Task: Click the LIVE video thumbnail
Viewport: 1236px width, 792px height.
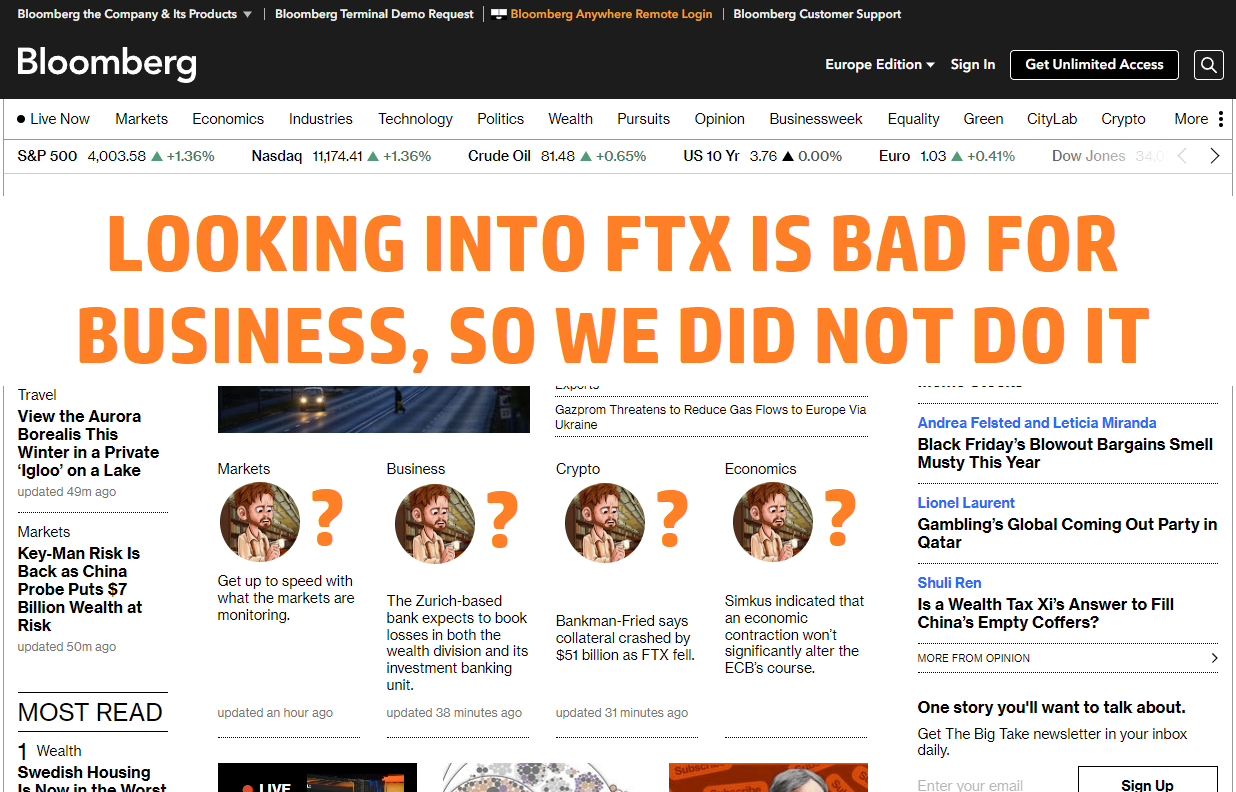Action: pyautogui.click(x=317, y=778)
